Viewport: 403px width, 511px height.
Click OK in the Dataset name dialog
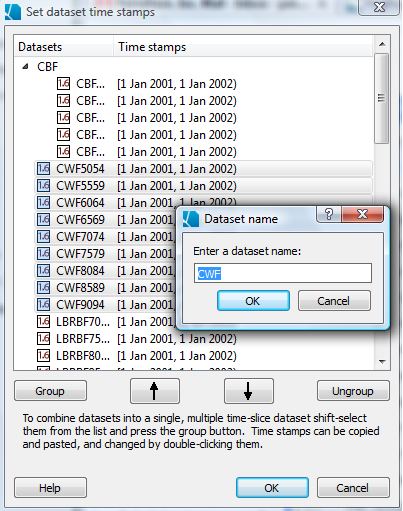253,301
